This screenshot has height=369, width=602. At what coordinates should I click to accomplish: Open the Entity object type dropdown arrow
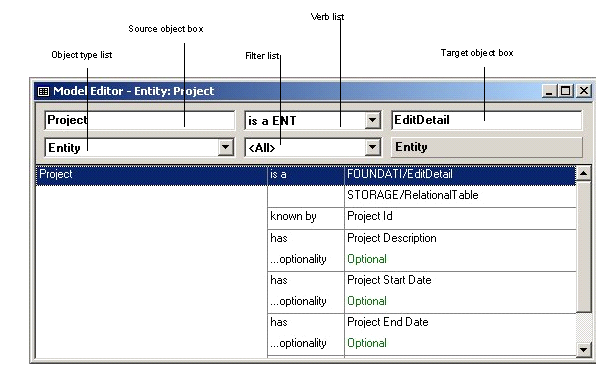point(226,147)
